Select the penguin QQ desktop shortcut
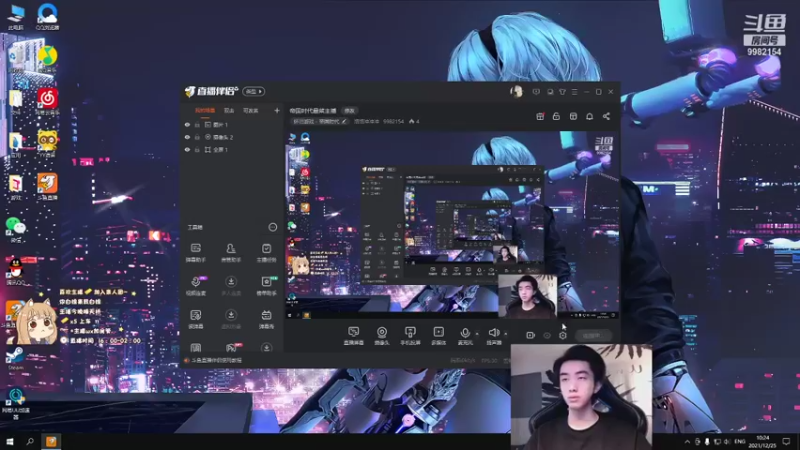 pos(16,271)
